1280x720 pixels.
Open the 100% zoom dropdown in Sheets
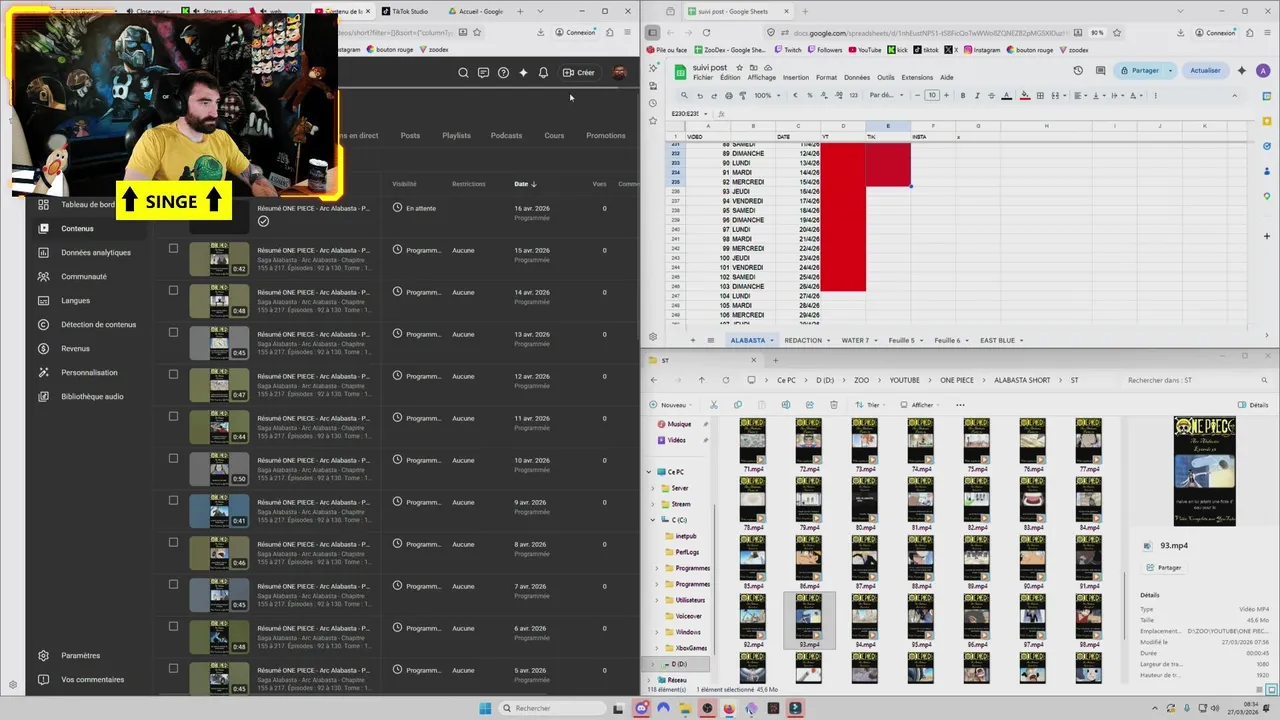pyautogui.click(x=767, y=95)
